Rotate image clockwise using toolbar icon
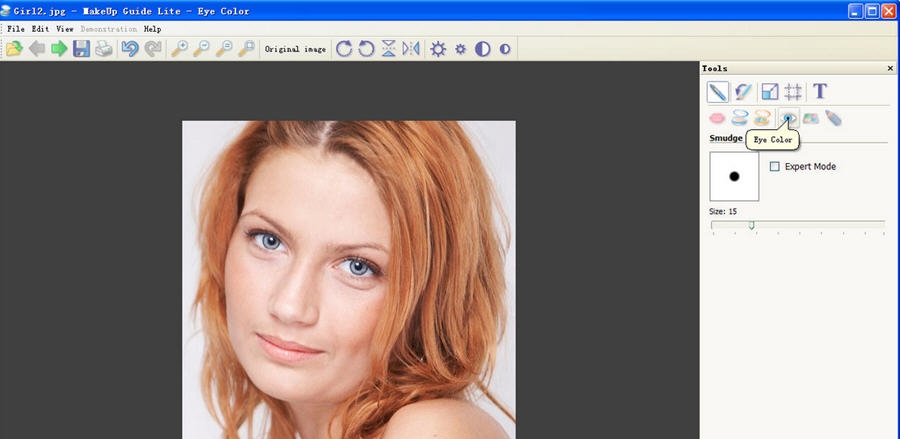This screenshot has height=439, width=900. (x=344, y=49)
